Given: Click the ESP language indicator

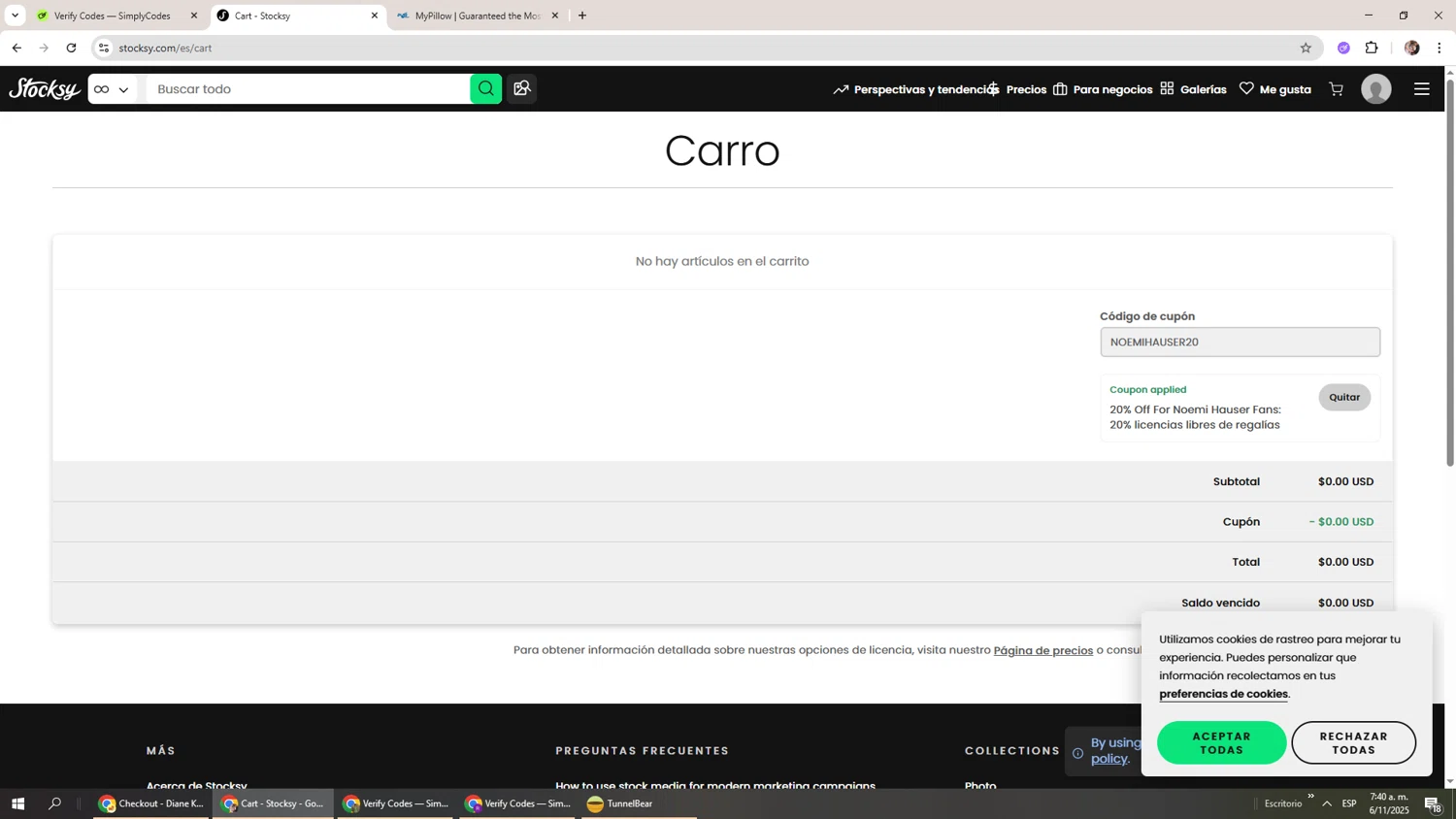Looking at the screenshot, I should 1349,803.
